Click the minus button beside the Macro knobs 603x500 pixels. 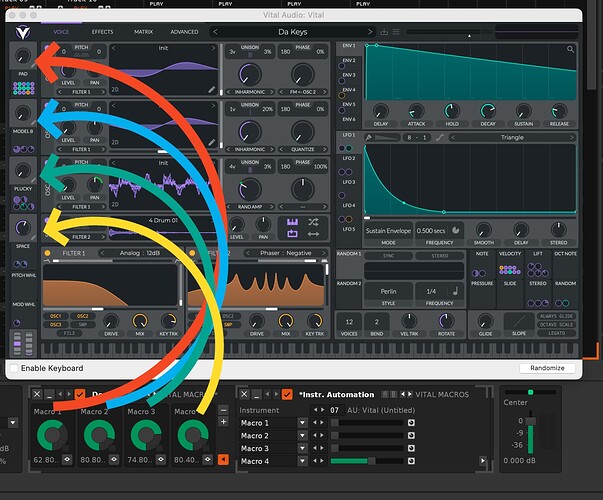pyautogui.click(x=223, y=410)
